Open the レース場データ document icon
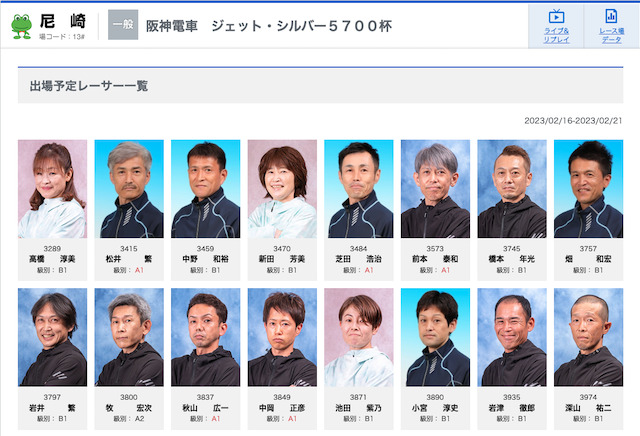This screenshot has height=436, width=640. [x=611, y=16]
